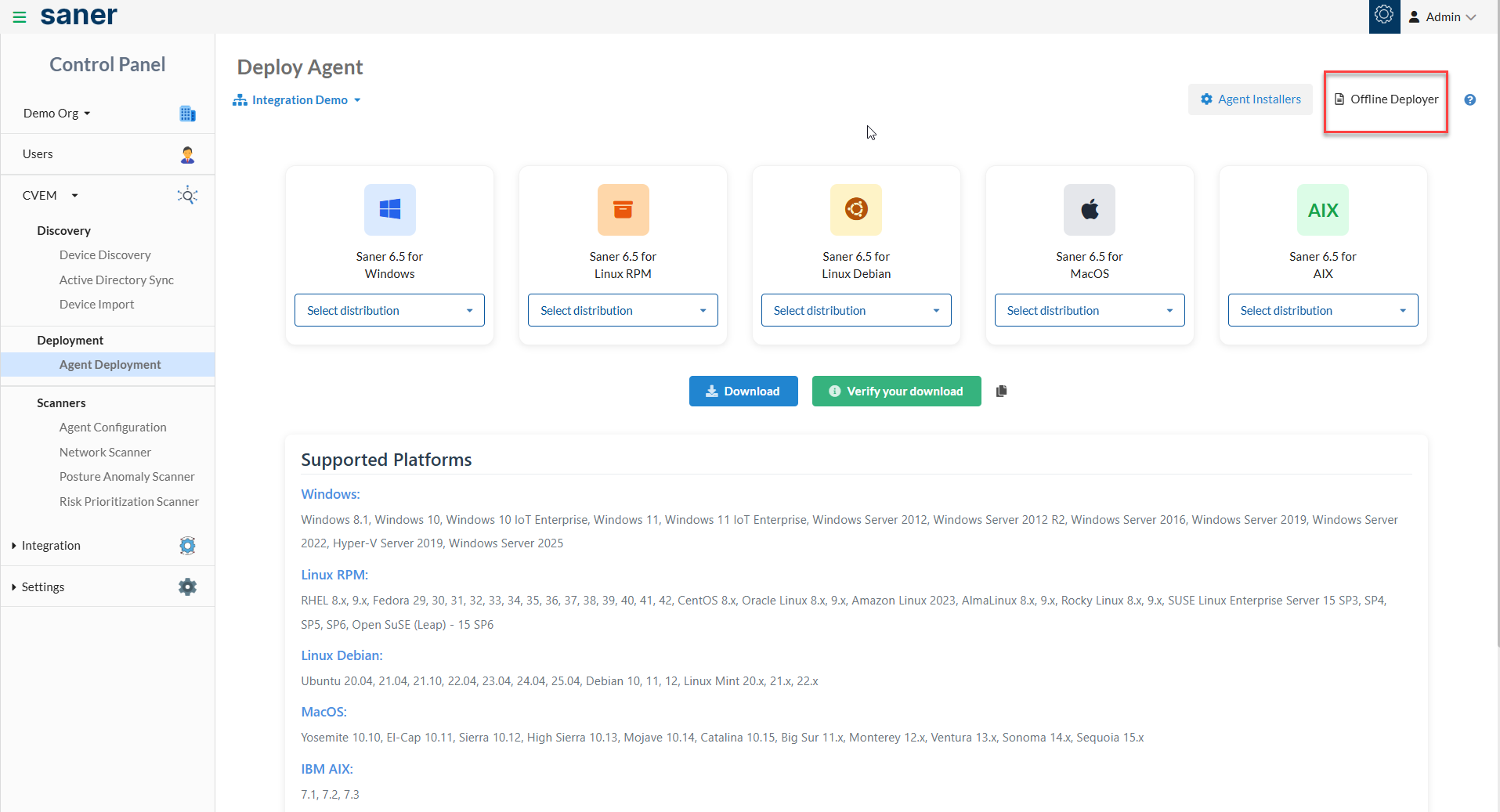Screen dimensions: 1500x812
Task: Open Network Scanner
Action: 105,453
